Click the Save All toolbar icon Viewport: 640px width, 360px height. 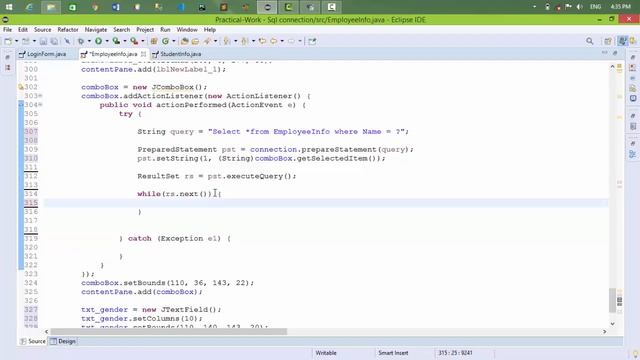[x=54, y=41]
